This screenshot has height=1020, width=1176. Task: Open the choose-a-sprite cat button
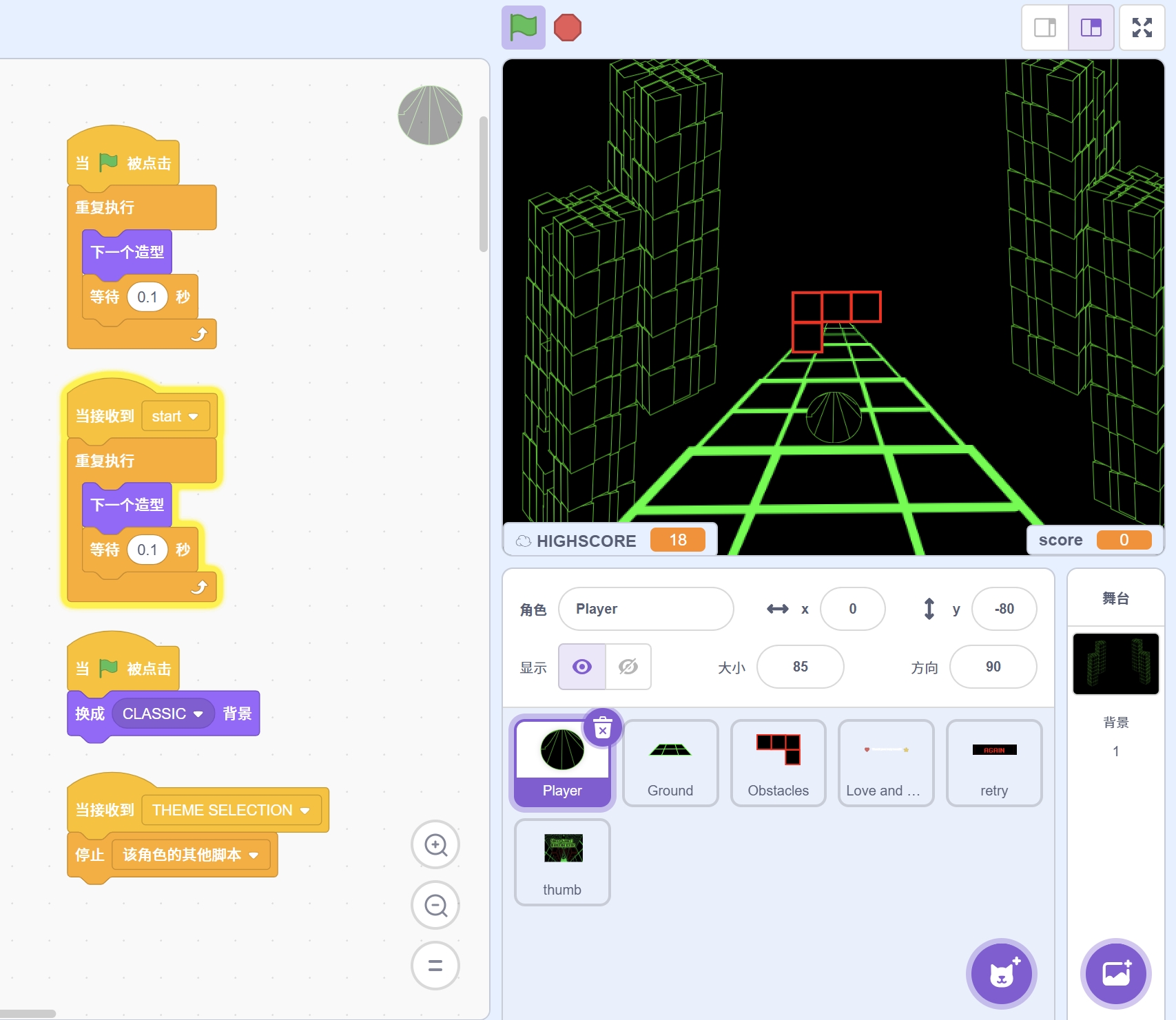[x=1001, y=974]
